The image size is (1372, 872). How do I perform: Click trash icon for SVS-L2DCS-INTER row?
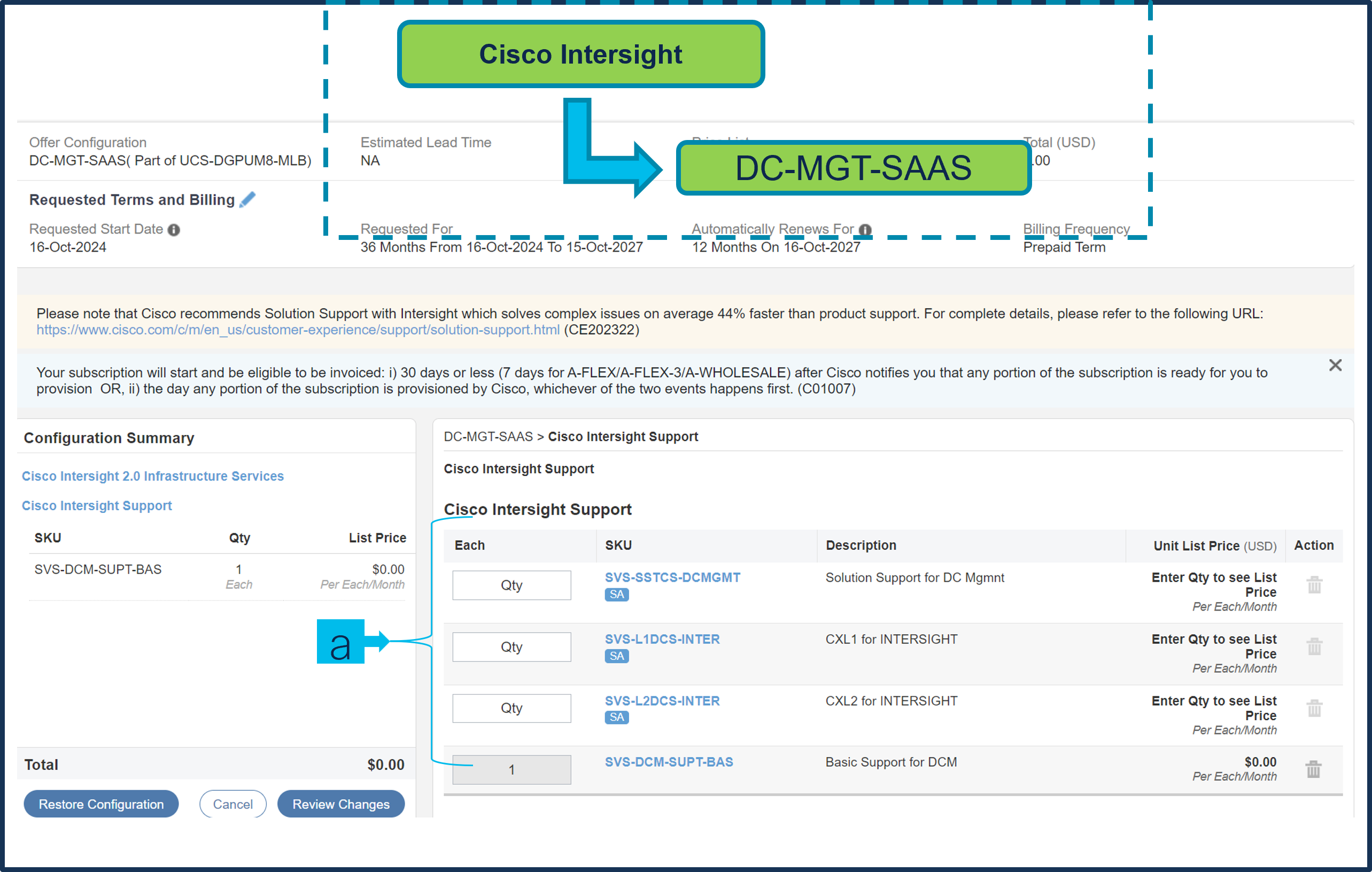point(1314,708)
